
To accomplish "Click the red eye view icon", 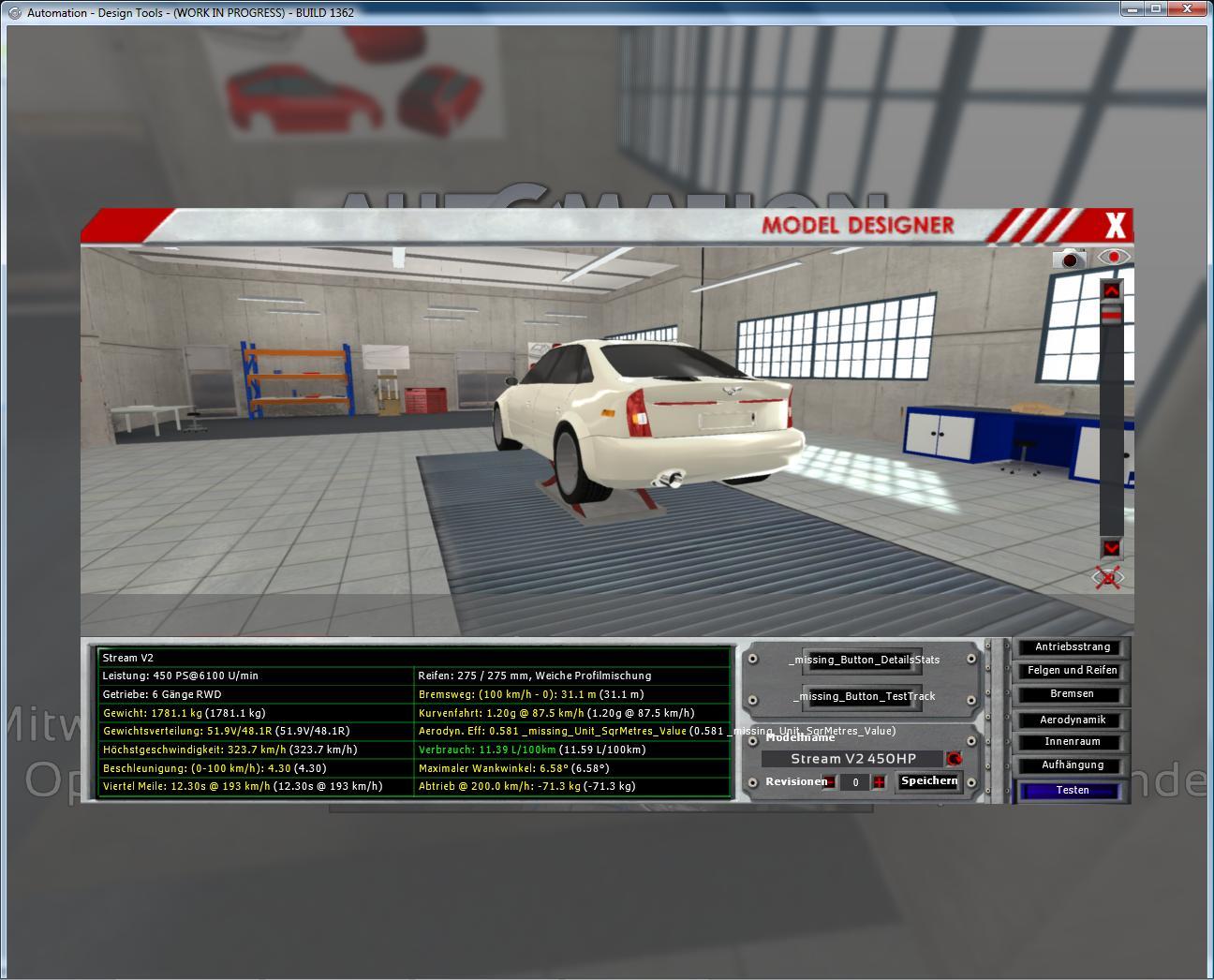I will (1113, 257).
